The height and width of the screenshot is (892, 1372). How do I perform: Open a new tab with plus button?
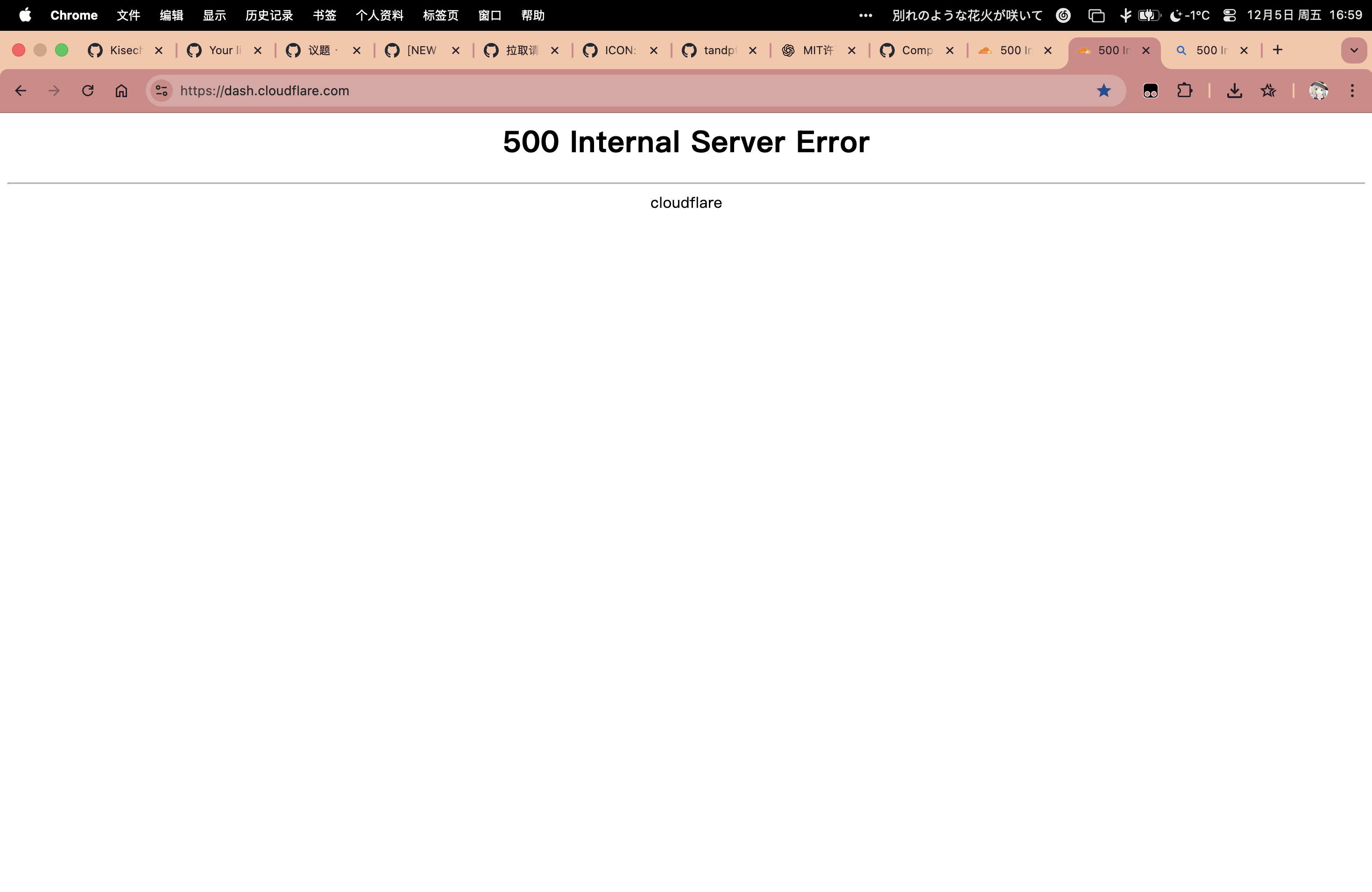coord(1278,50)
